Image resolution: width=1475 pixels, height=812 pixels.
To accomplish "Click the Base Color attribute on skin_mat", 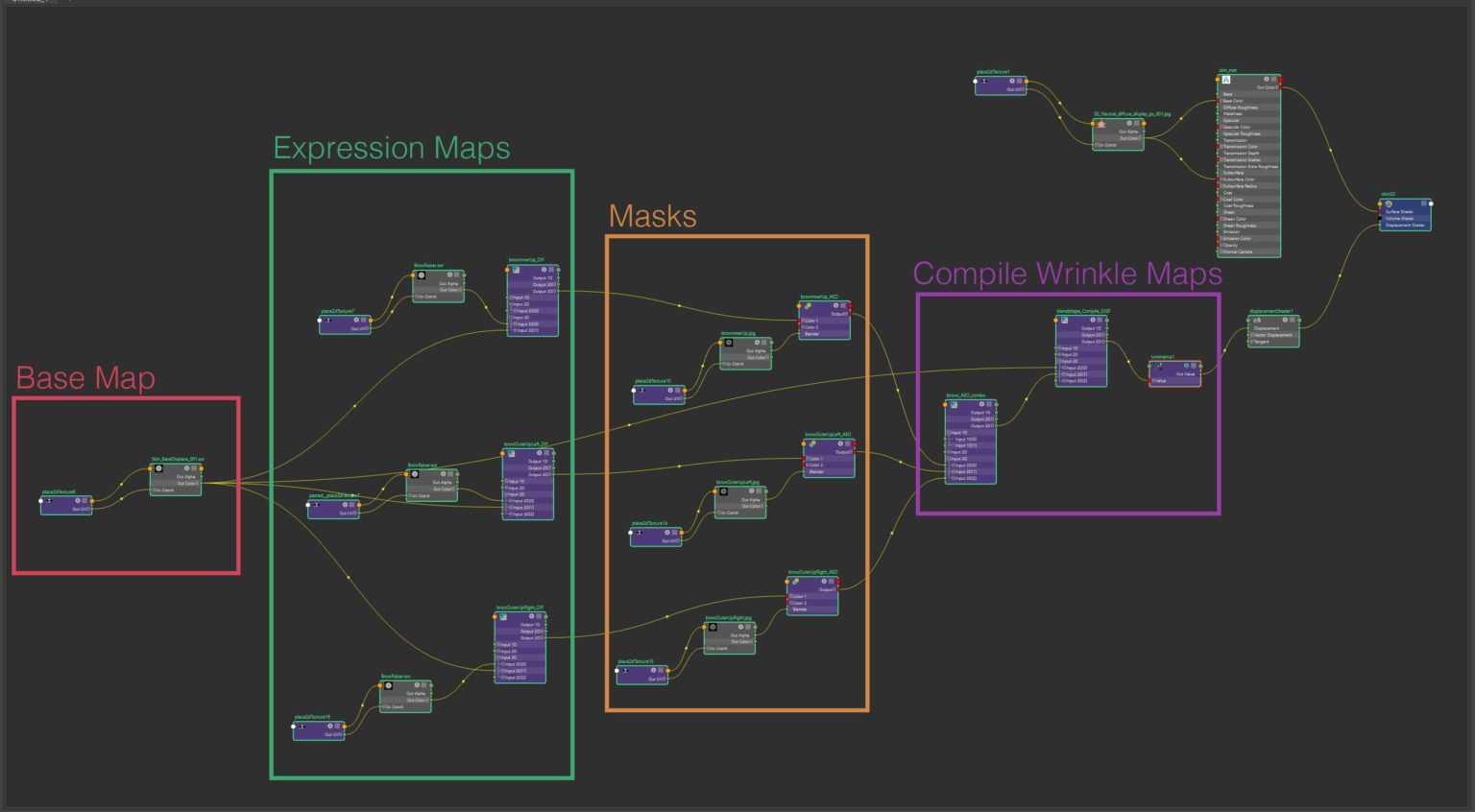I will coord(1233,101).
